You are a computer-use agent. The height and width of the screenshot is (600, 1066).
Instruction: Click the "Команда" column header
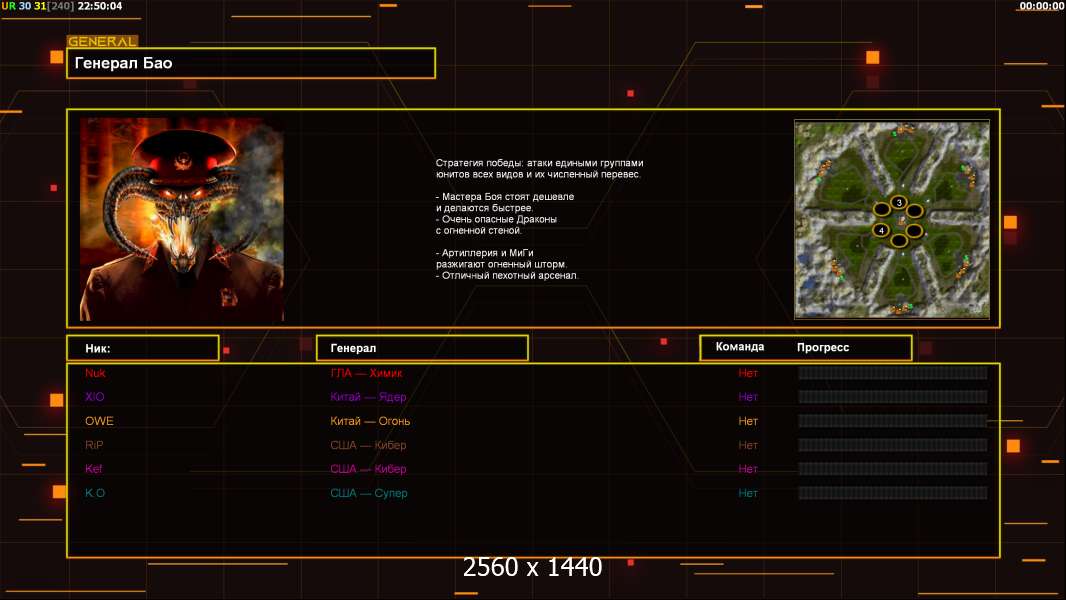pyautogui.click(x=740, y=347)
